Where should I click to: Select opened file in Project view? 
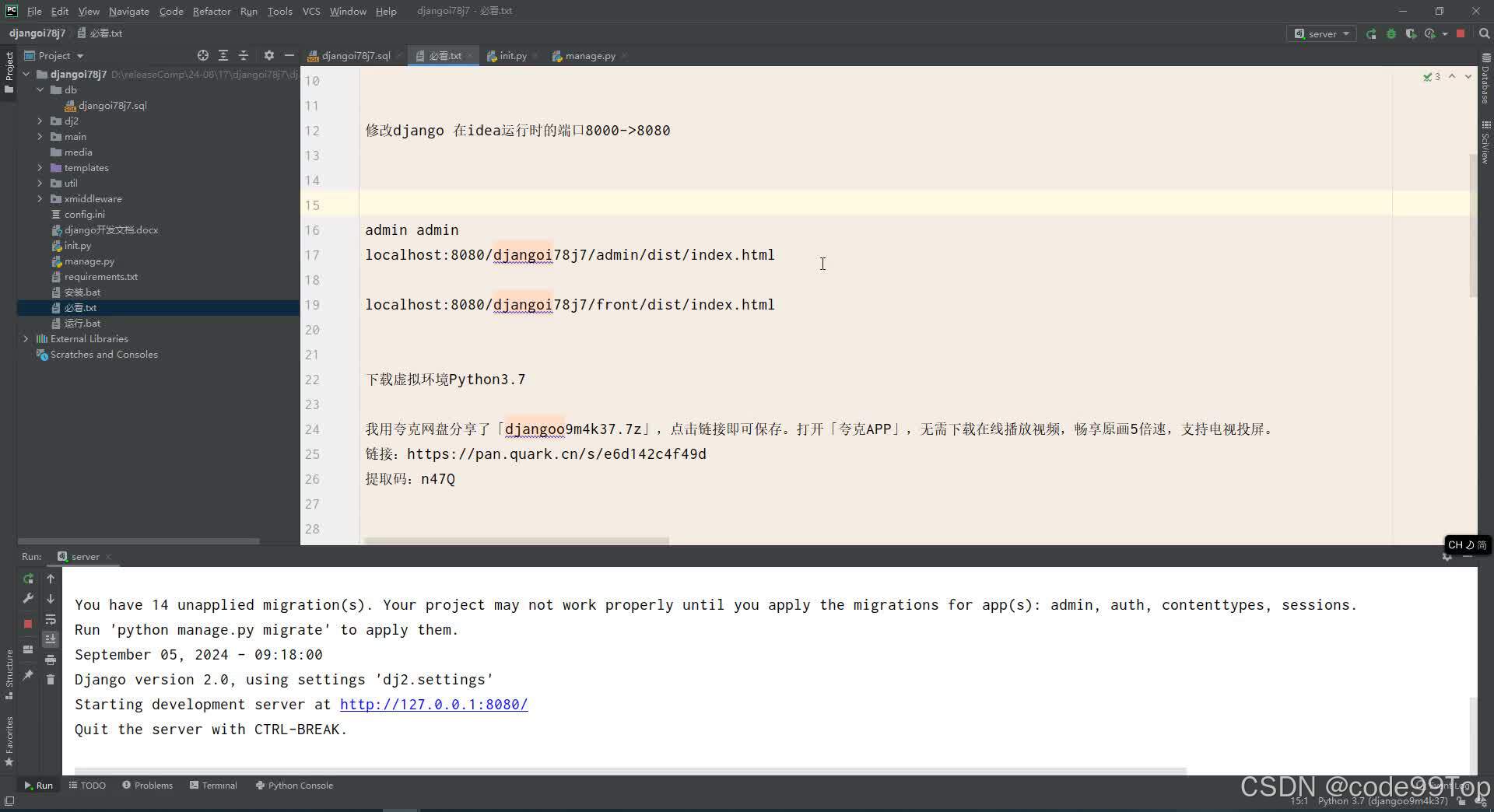point(202,55)
